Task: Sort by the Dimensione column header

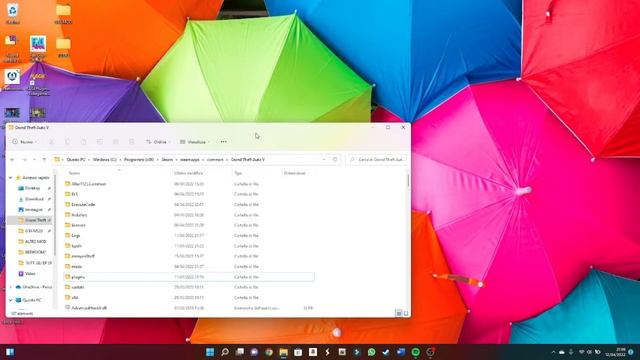Action: coord(295,173)
